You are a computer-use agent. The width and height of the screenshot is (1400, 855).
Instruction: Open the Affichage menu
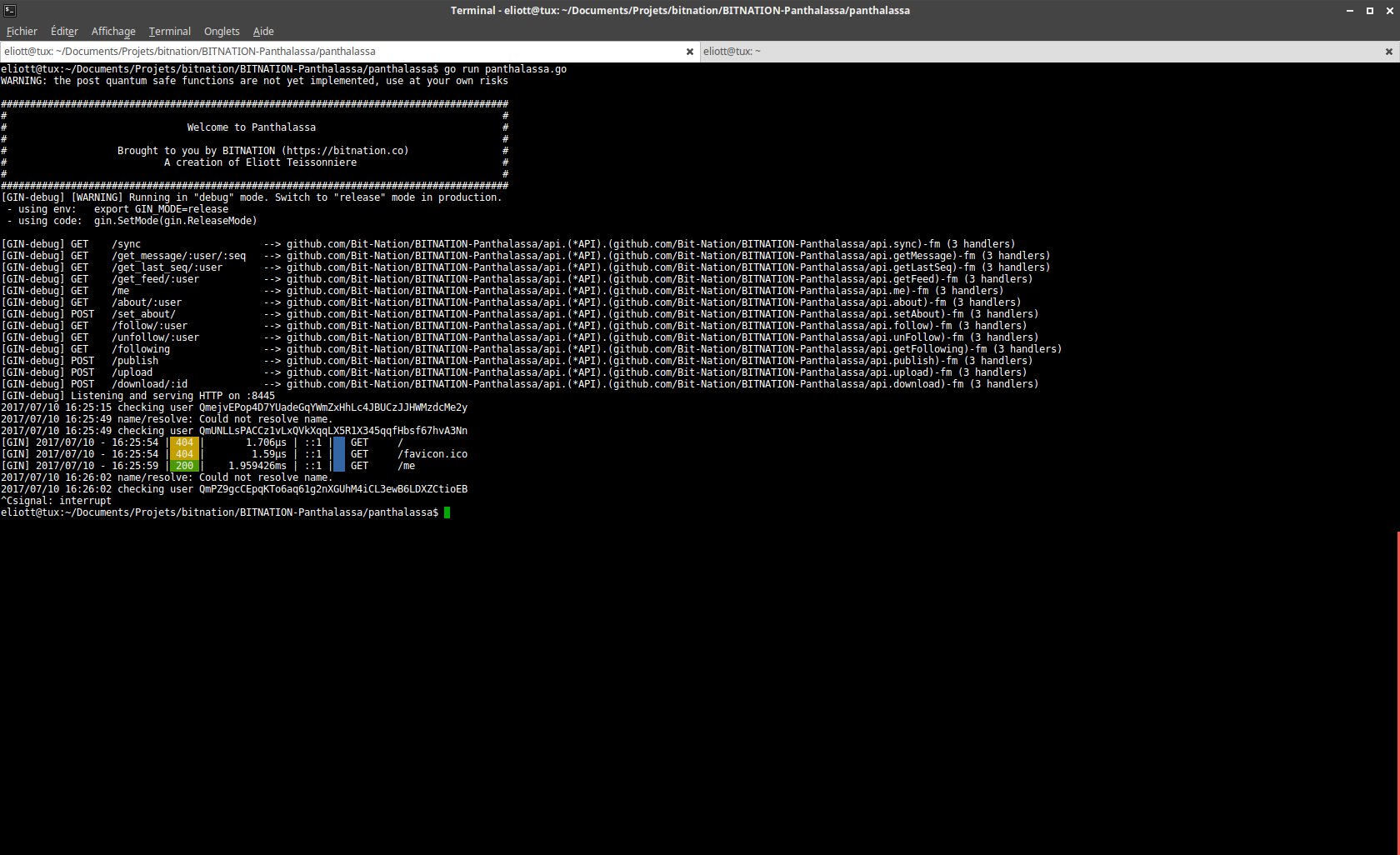point(113,31)
